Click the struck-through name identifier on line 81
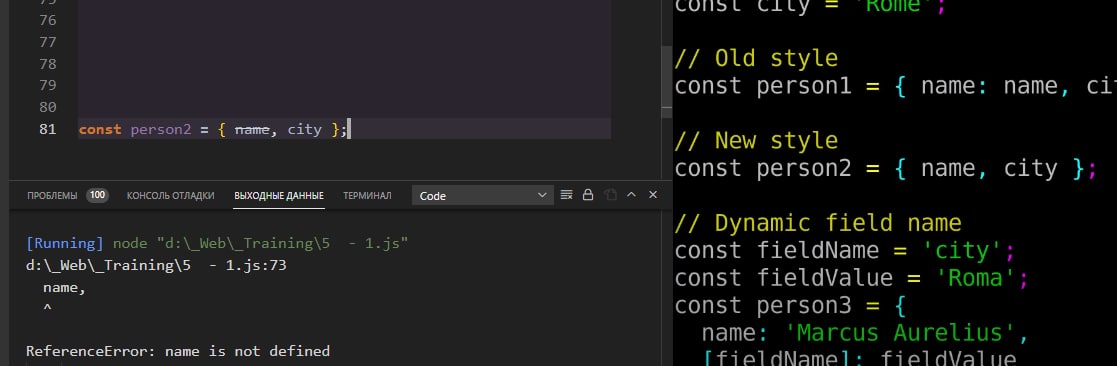 point(252,130)
